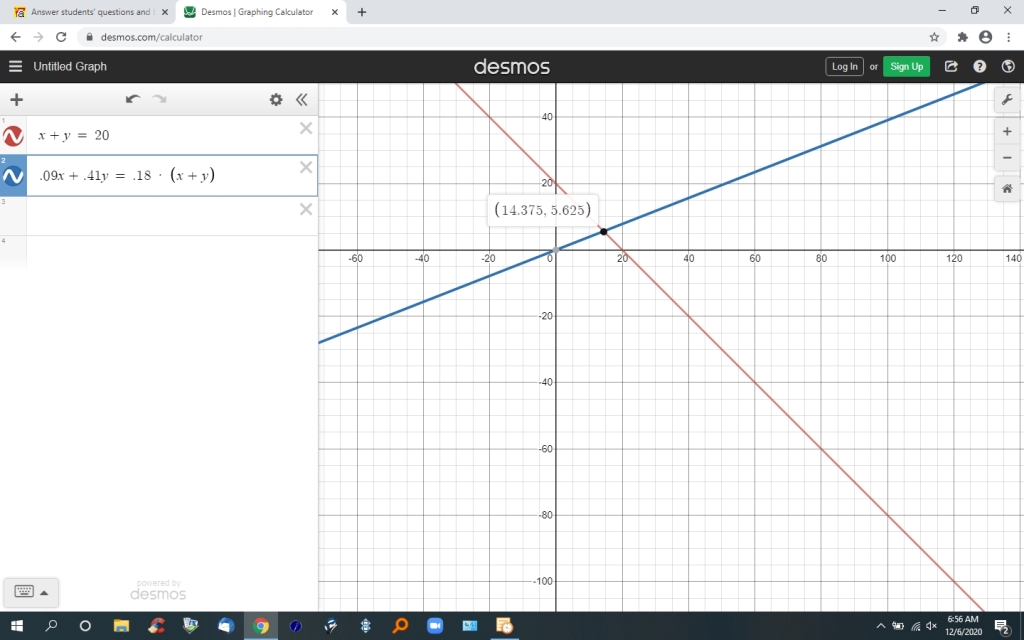The height and width of the screenshot is (640, 1024).
Task: Open the Windows Start menu
Action: click(x=16, y=626)
